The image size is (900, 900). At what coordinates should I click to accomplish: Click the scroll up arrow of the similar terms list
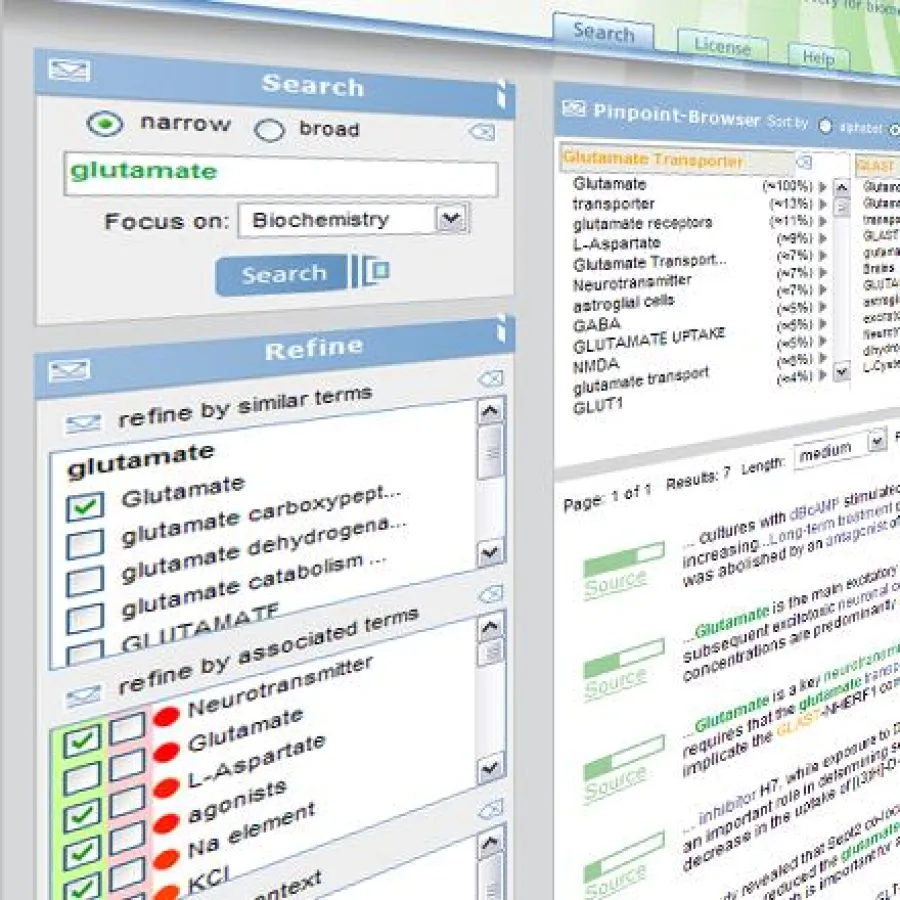tap(490, 410)
